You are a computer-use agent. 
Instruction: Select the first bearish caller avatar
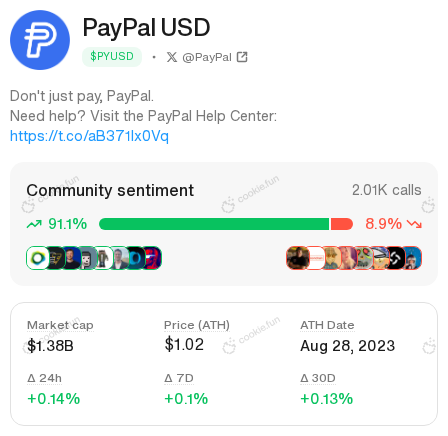click(298, 258)
